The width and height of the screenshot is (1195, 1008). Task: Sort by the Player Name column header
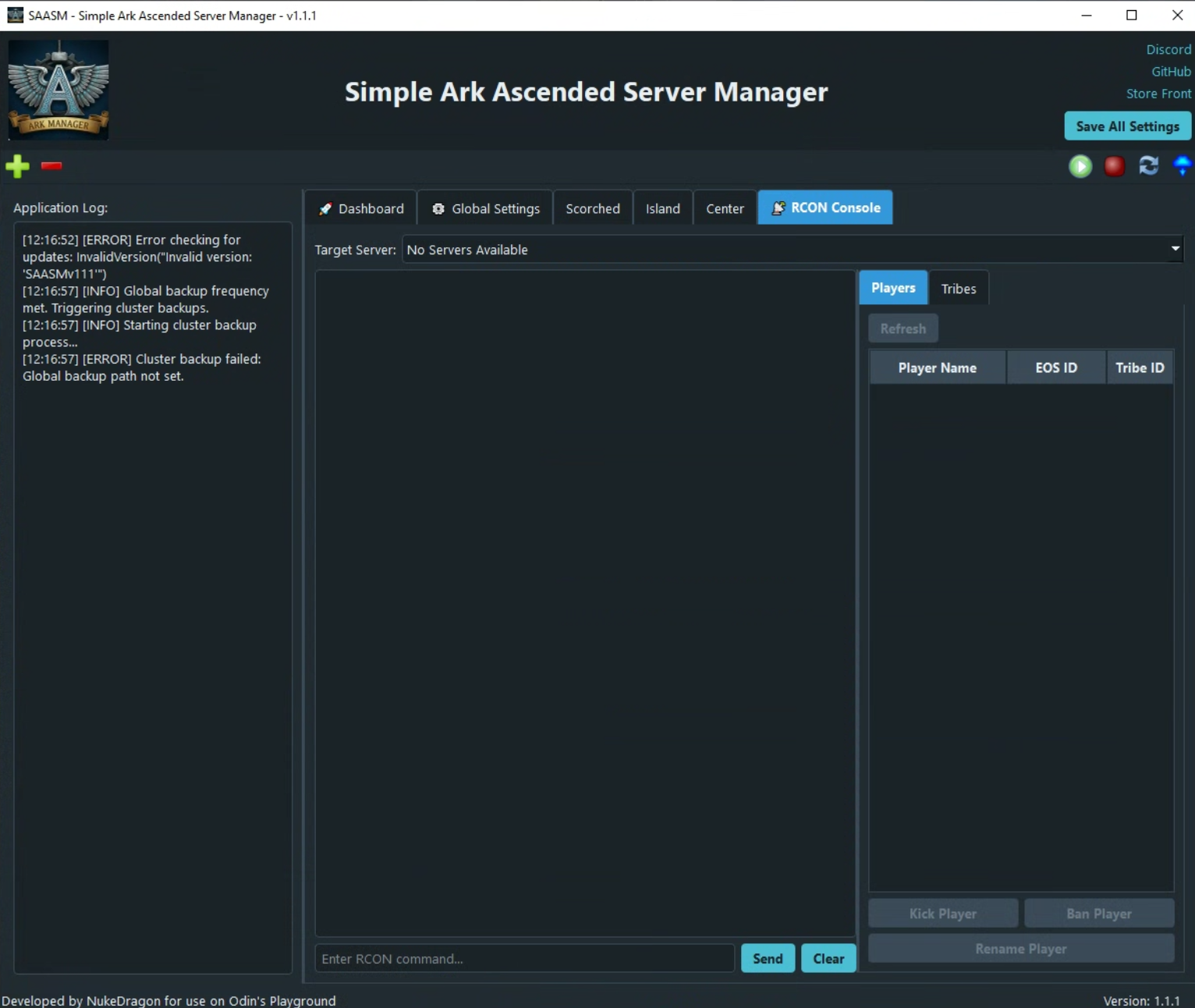937,368
